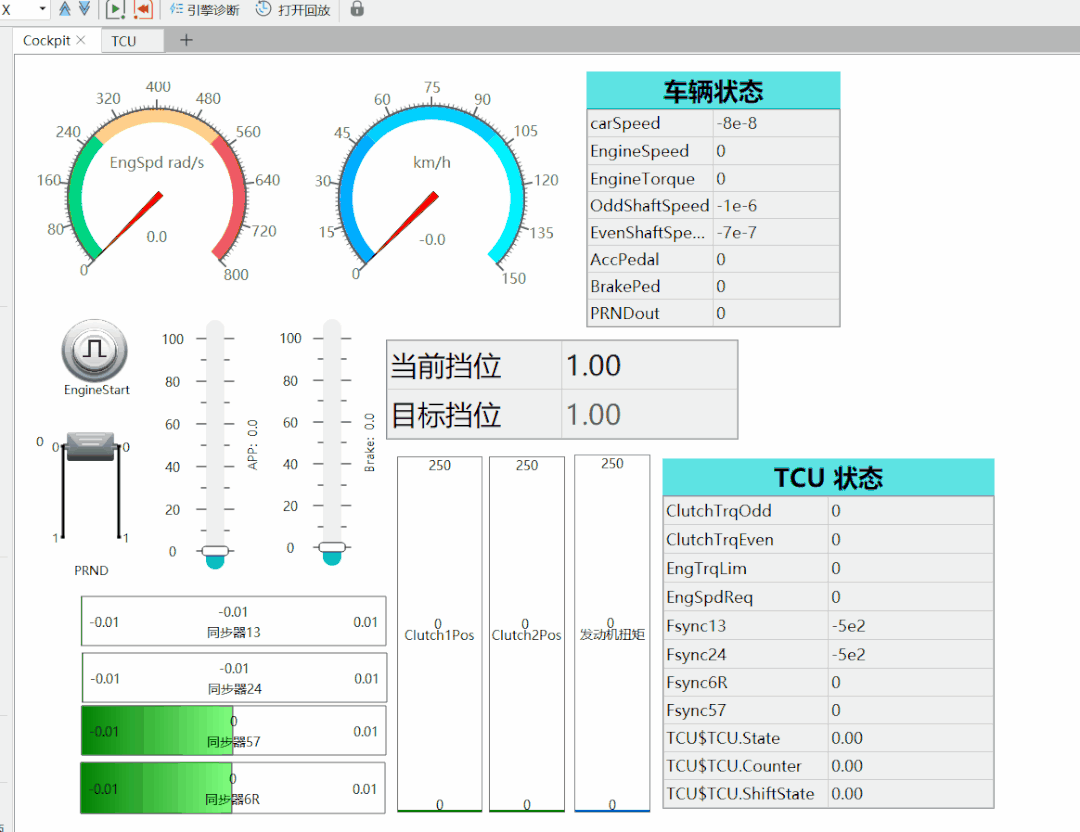Open the dropdown arrow beside X
The height and width of the screenshot is (832, 1080).
(43, 9)
